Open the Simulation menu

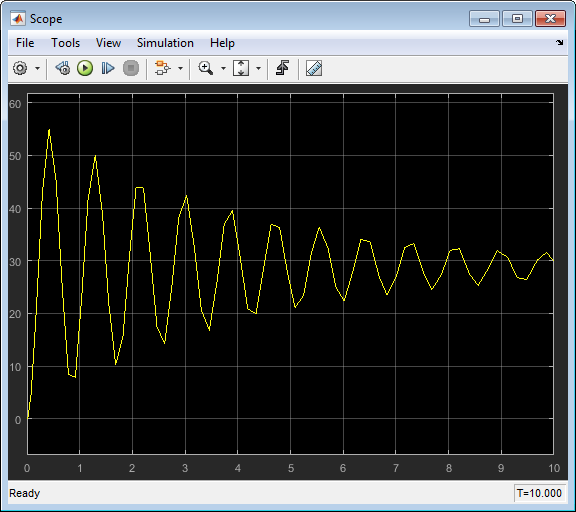(x=165, y=43)
